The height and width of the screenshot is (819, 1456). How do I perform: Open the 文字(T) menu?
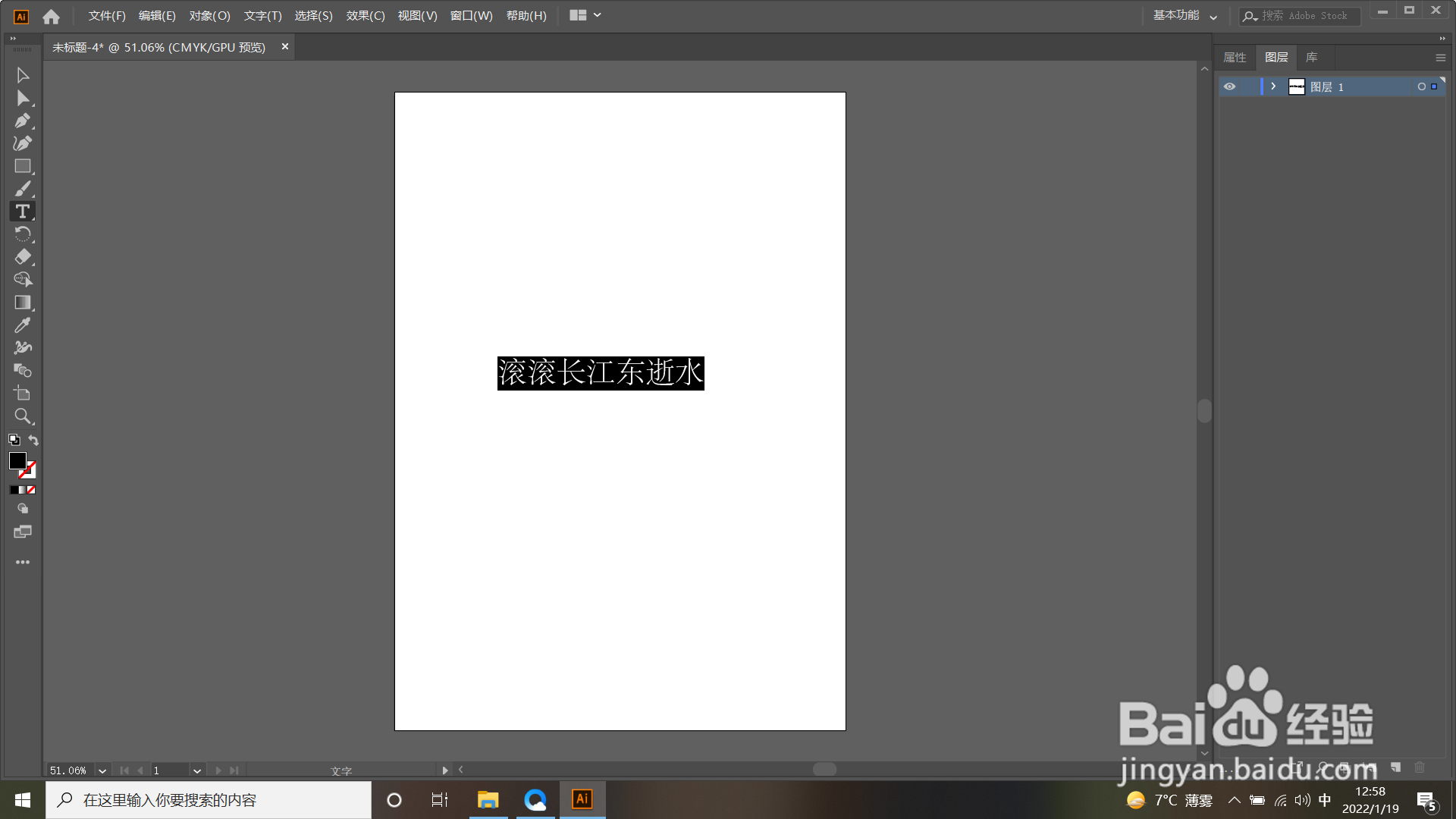pos(262,16)
